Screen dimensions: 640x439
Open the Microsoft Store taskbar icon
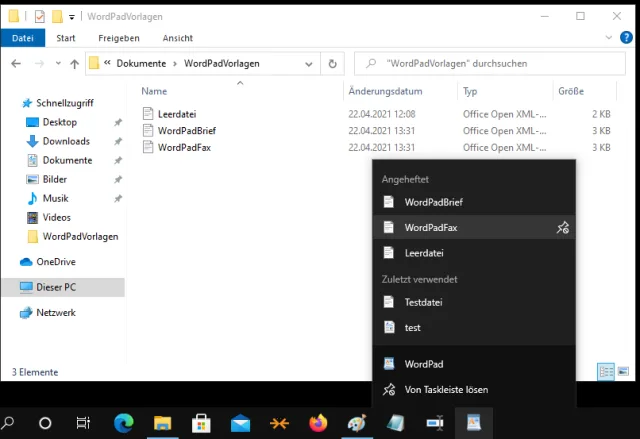pyautogui.click(x=201, y=423)
